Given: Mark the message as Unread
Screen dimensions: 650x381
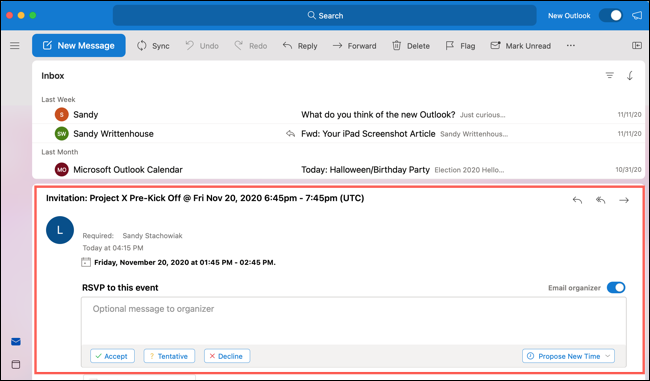Looking at the screenshot, I should pos(520,46).
